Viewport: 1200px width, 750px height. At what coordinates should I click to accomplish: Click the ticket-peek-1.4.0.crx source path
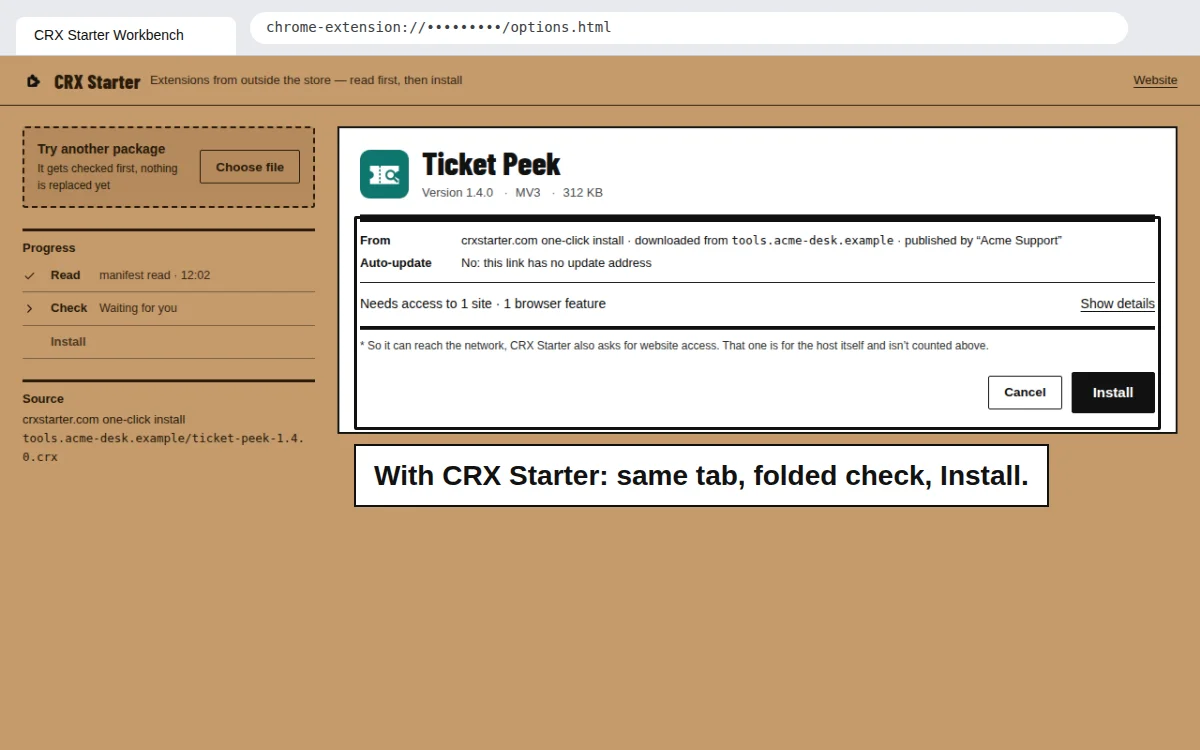coord(164,447)
